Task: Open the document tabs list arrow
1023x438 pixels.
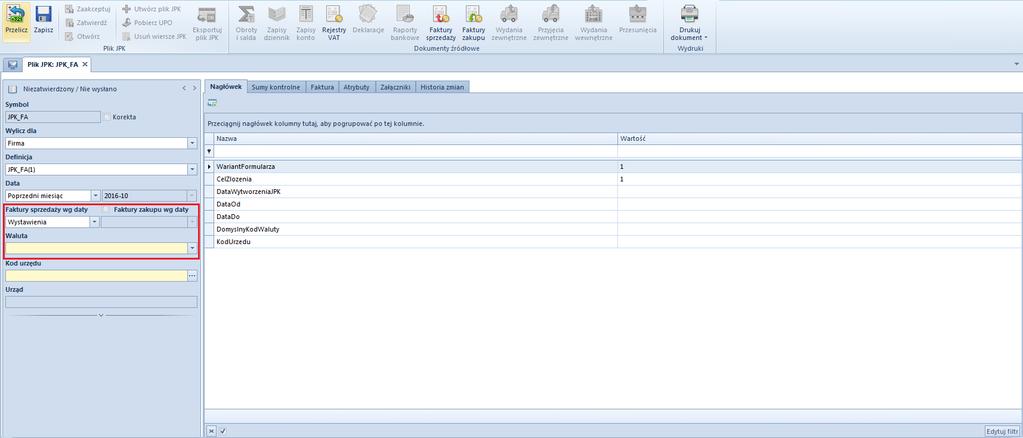Action: [x=1018, y=65]
